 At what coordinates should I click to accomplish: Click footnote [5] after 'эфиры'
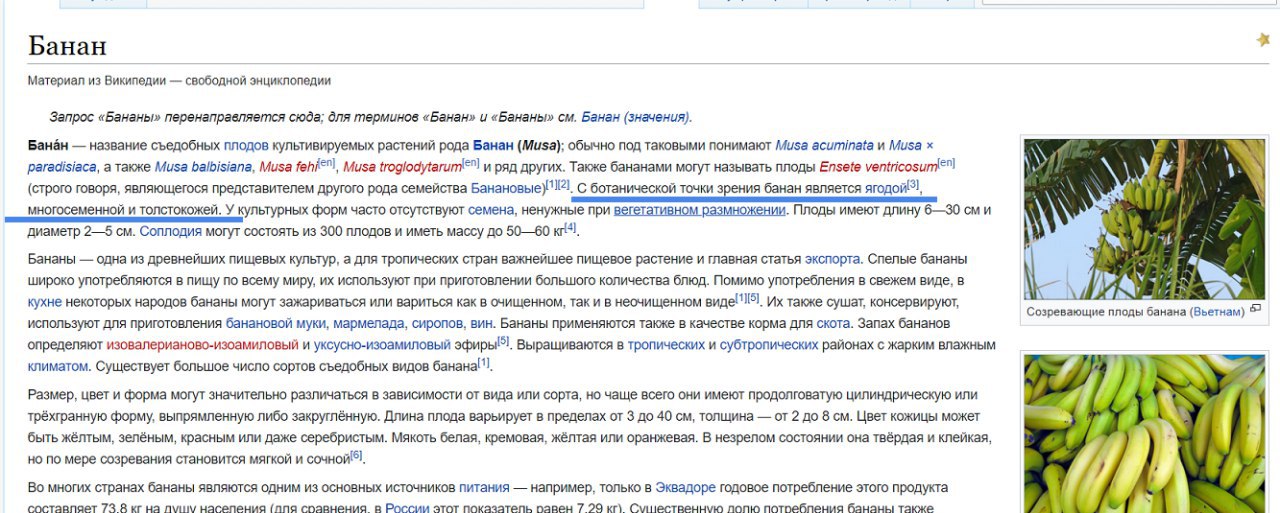[x=503, y=341]
